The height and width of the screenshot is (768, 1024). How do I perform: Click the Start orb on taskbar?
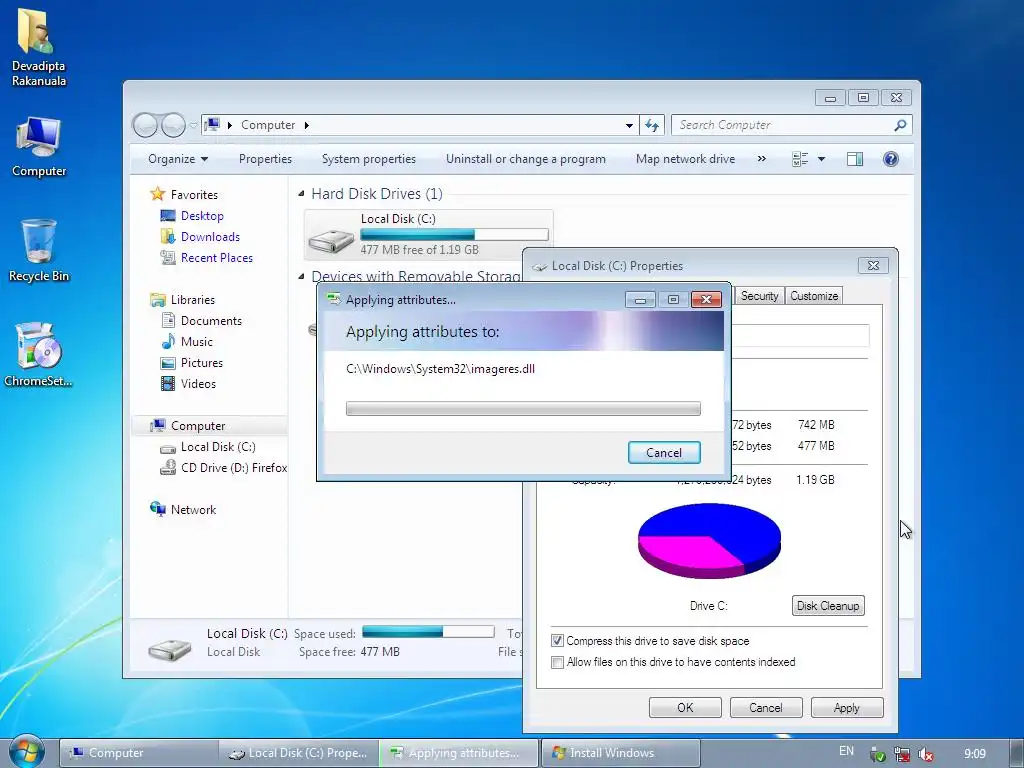[26, 752]
